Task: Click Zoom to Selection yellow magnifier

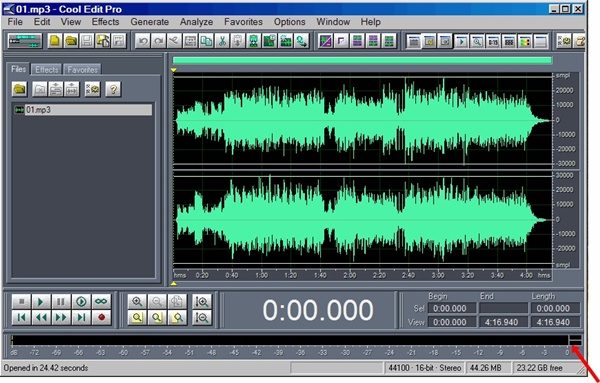Action: tap(137, 318)
